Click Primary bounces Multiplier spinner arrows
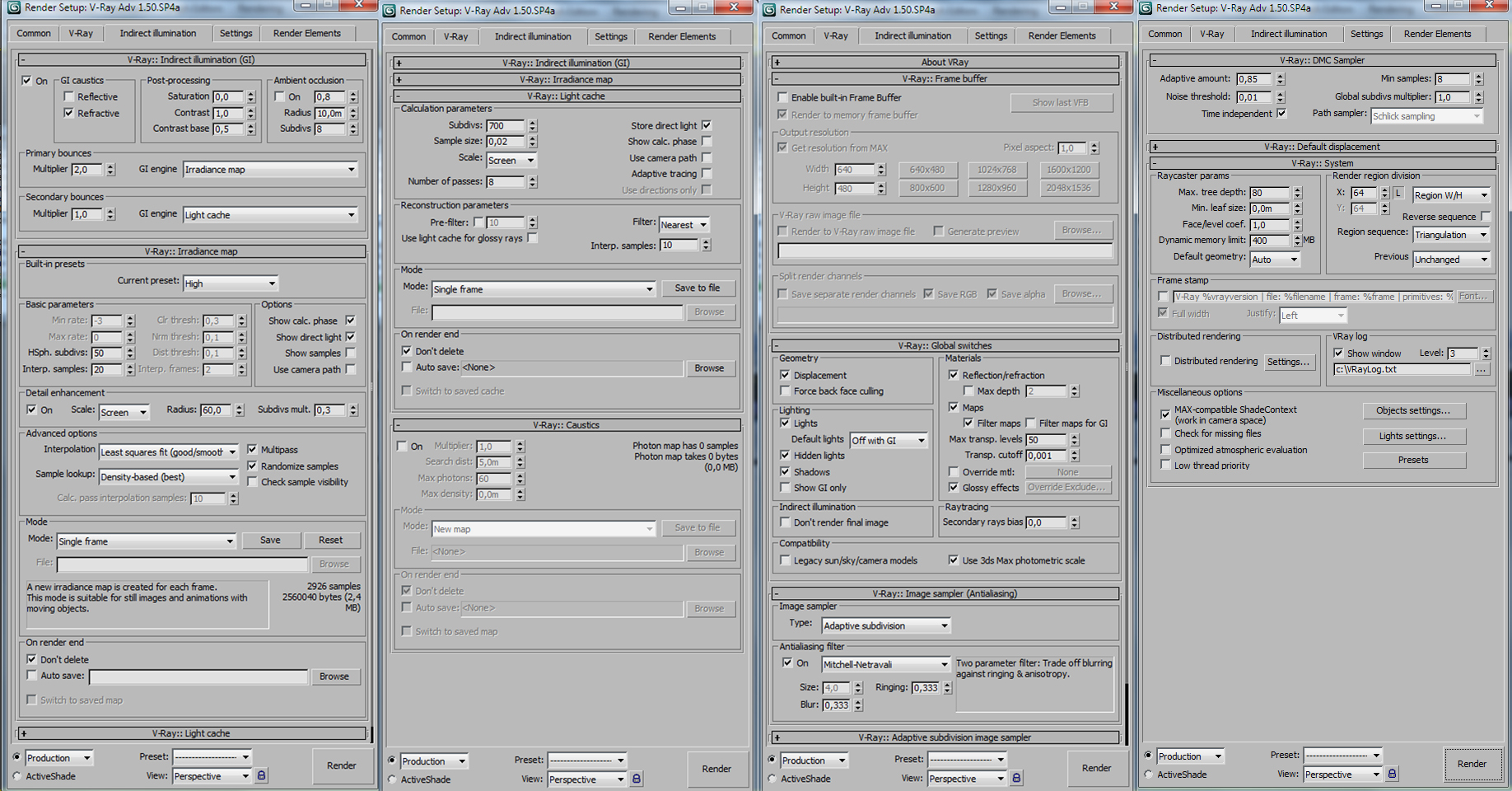Screen dimensions: 1512x791 coord(110,169)
